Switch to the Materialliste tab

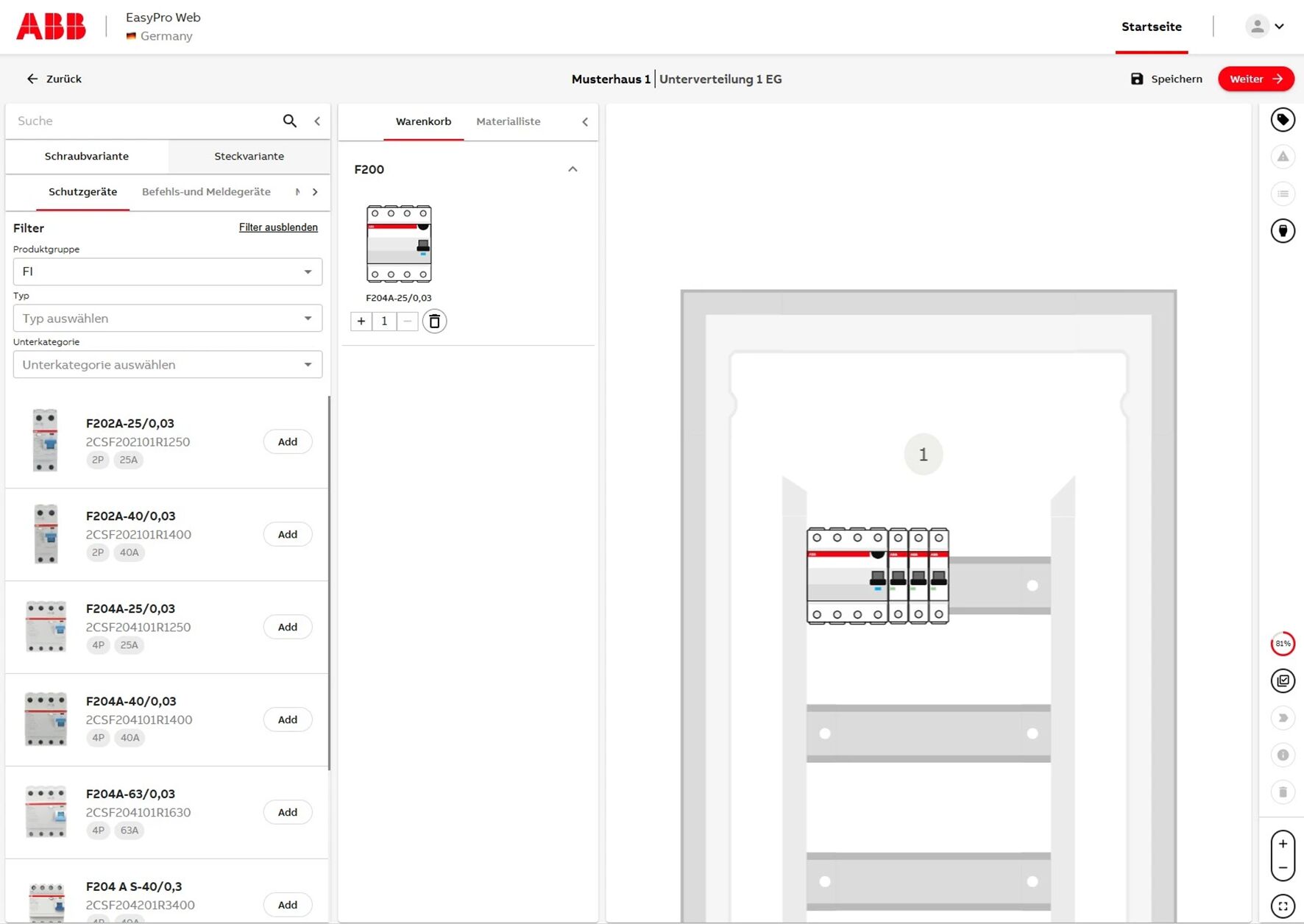tap(508, 121)
